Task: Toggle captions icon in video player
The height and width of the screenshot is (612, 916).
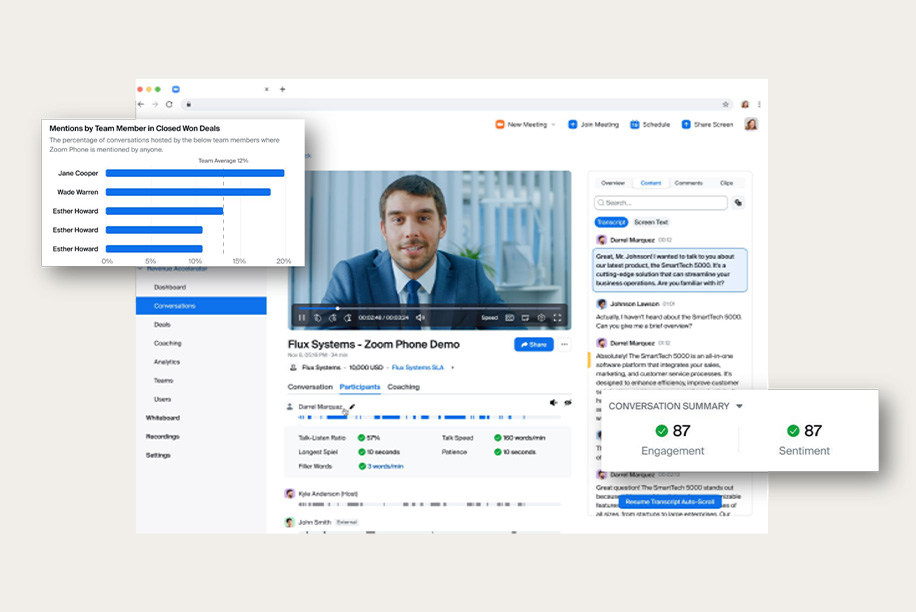Action: [x=509, y=318]
